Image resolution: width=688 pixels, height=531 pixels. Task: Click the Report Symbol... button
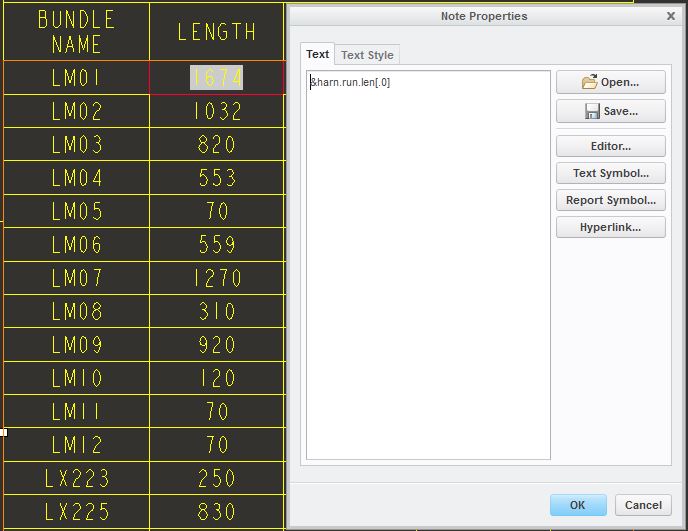tap(610, 200)
